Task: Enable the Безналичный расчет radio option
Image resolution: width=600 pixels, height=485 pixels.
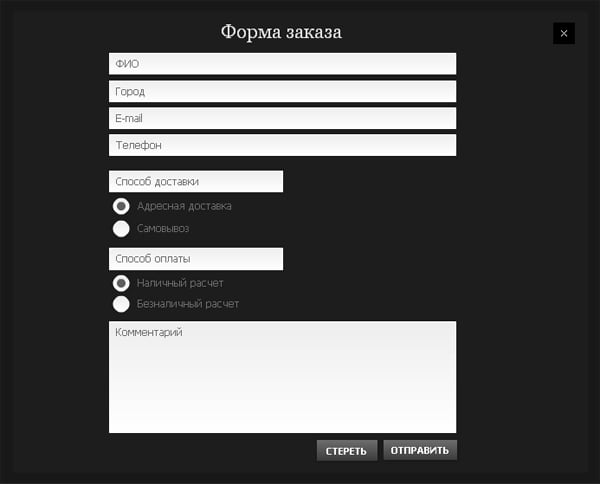Action: (x=121, y=304)
